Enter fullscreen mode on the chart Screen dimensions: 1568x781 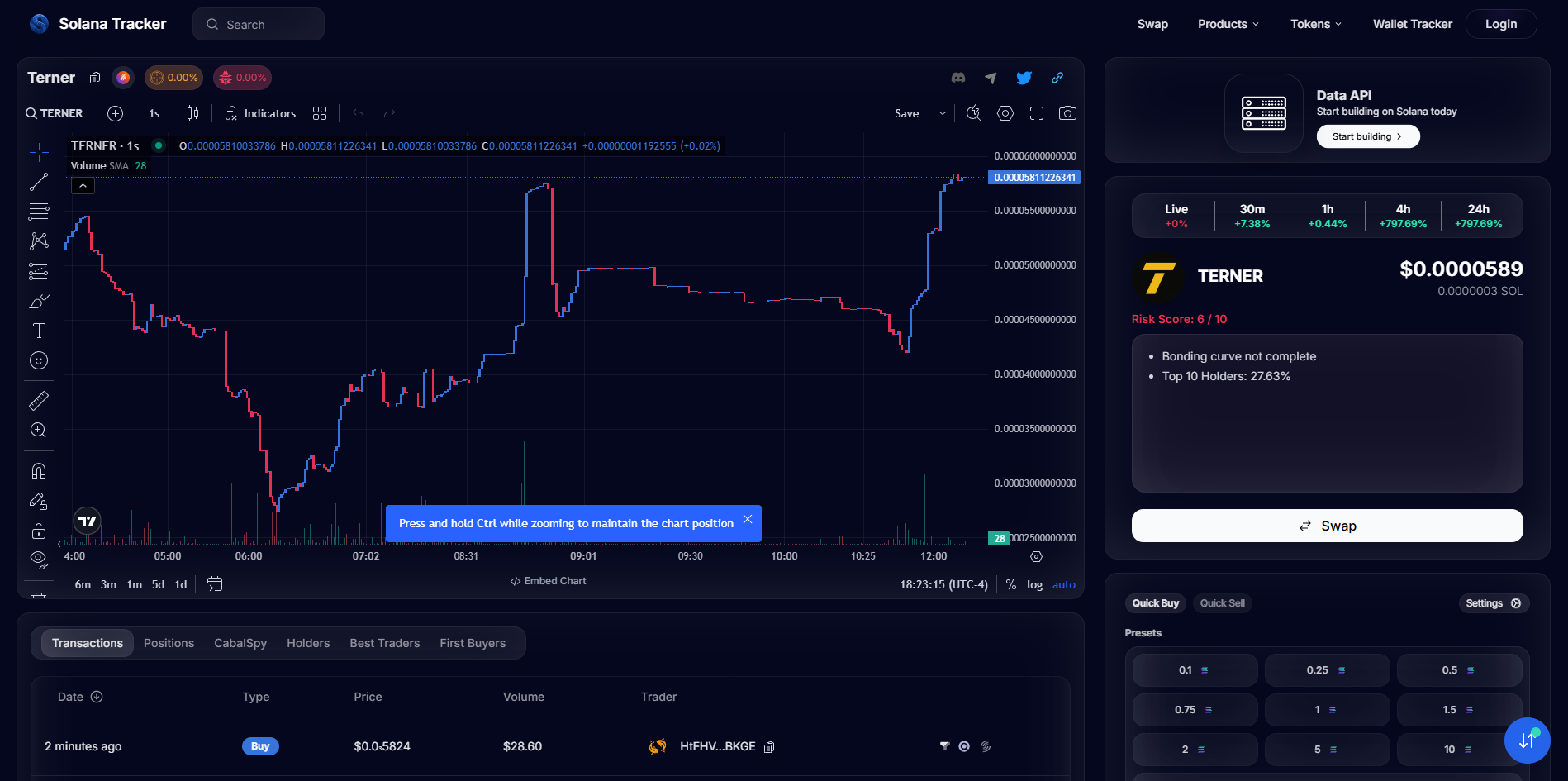[x=1036, y=113]
